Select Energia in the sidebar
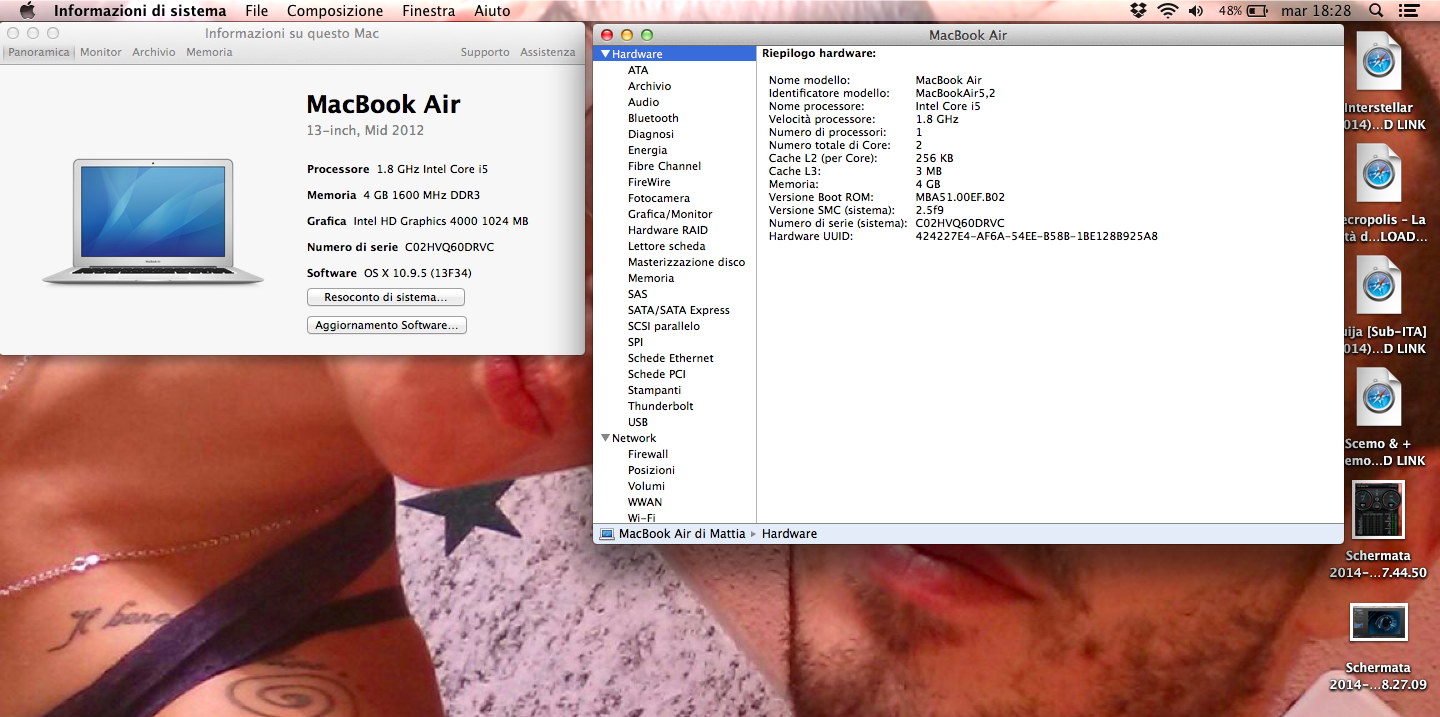 648,150
